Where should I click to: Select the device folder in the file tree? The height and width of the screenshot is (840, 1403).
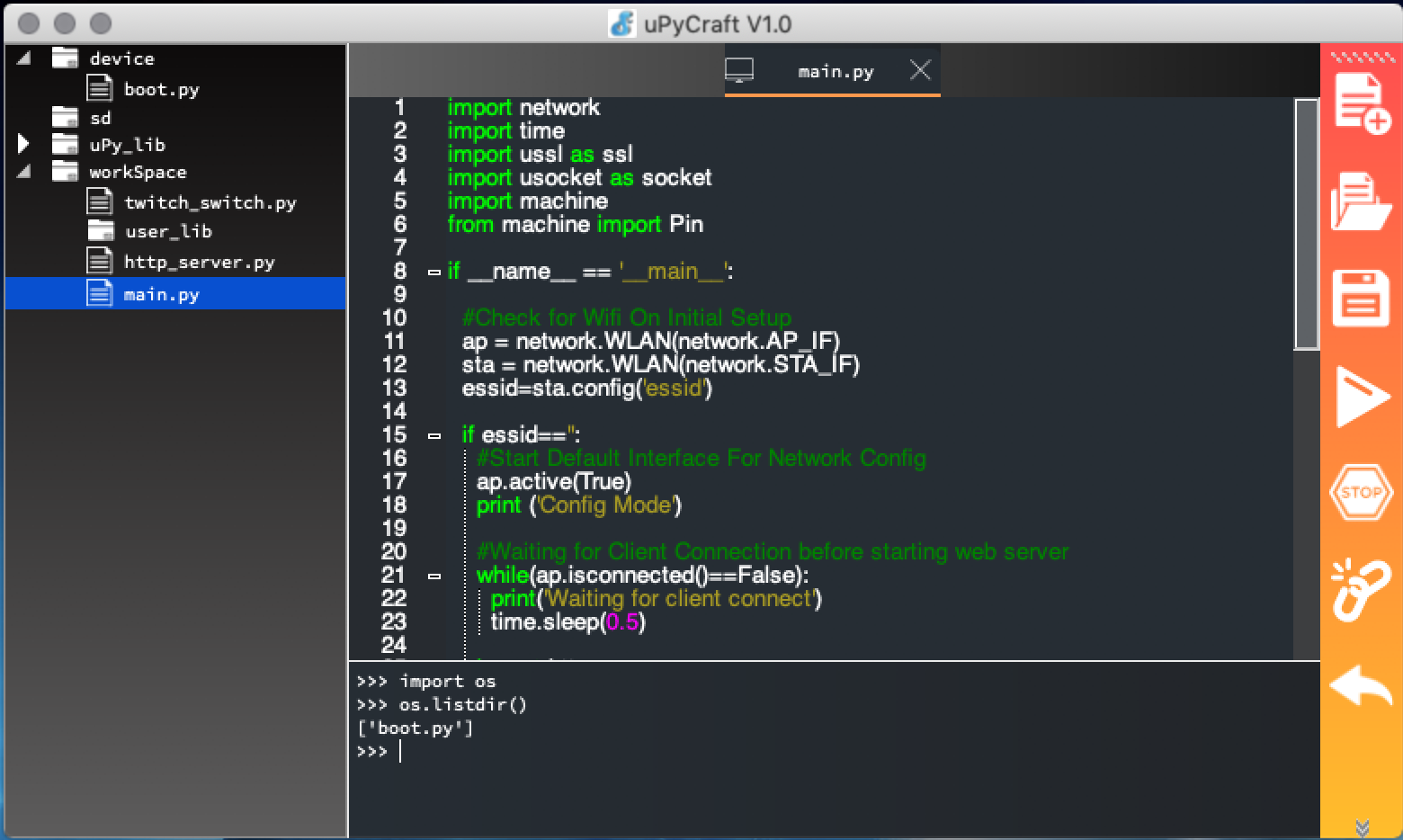(x=121, y=58)
